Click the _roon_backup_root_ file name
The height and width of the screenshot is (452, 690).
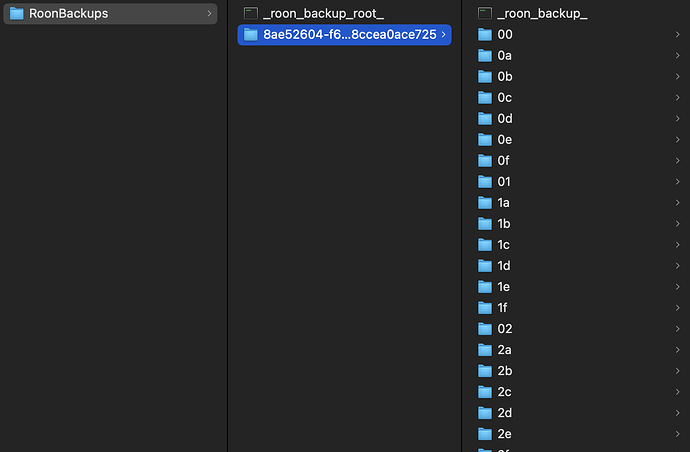point(323,14)
